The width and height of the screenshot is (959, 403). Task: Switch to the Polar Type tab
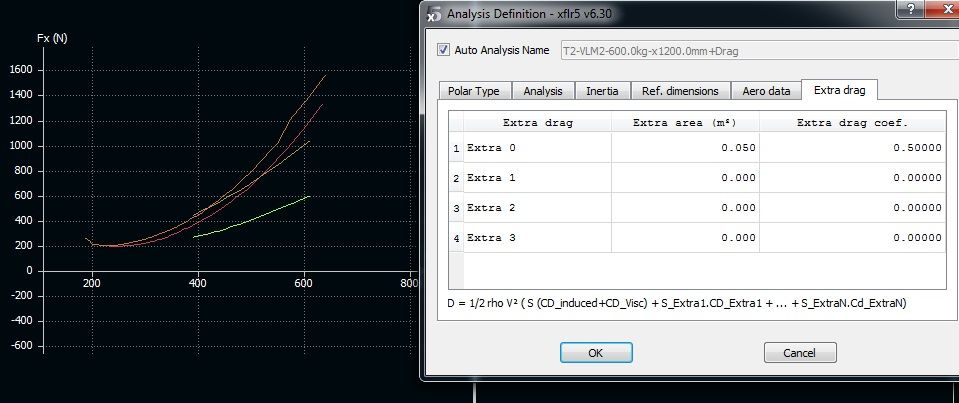coord(475,91)
